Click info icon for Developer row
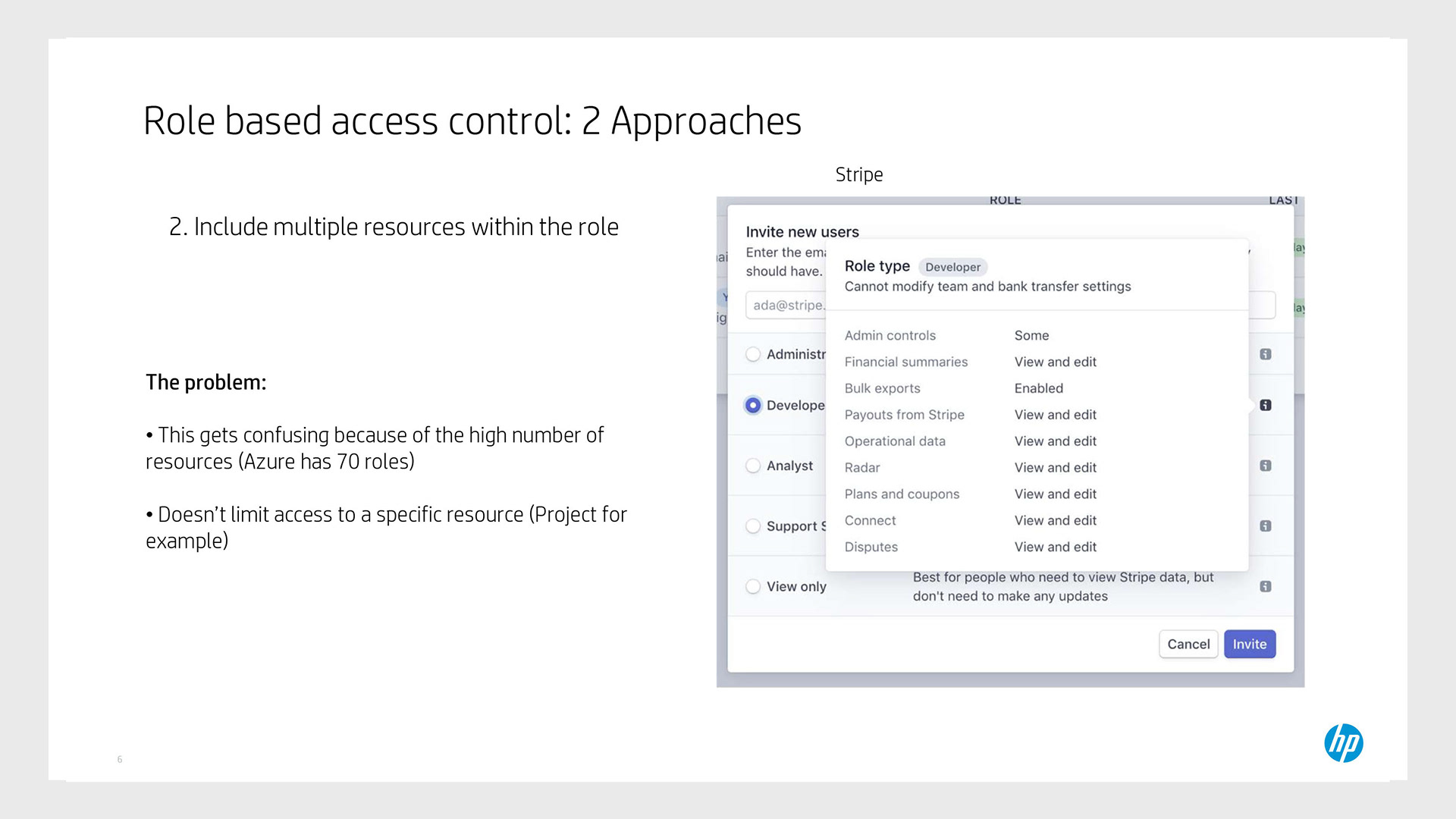Viewport: 1456px width, 819px height. coord(1266,405)
